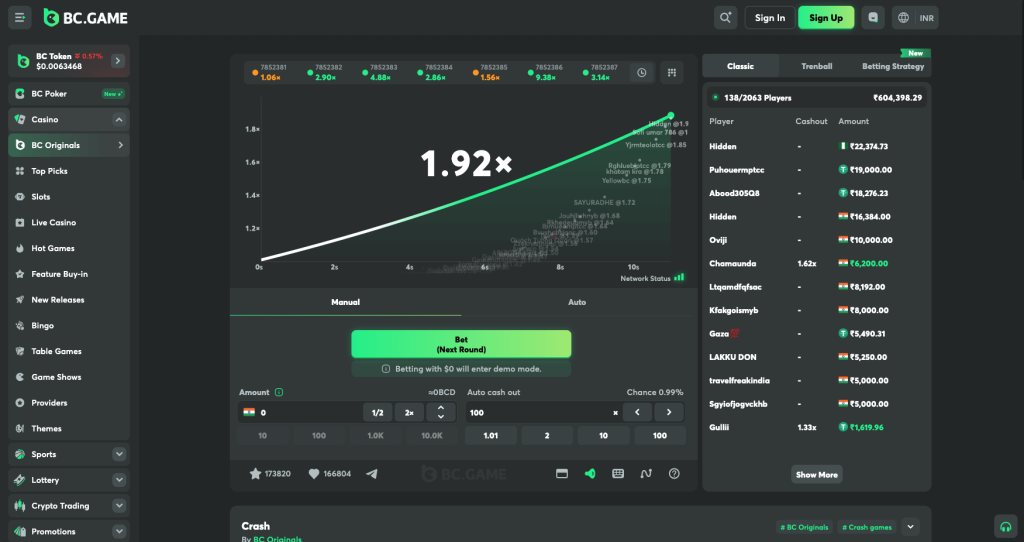Select round 7852381 result 1.06x
The height and width of the screenshot is (542, 1024).
click(x=270, y=72)
